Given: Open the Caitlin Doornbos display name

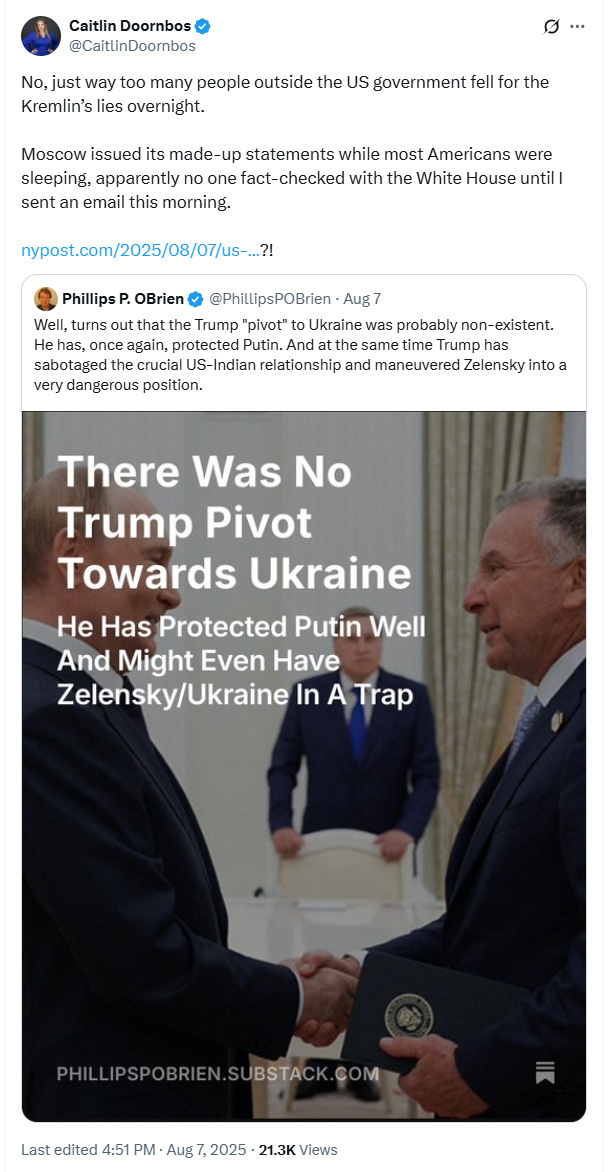Looking at the screenshot, I should 130,26.
